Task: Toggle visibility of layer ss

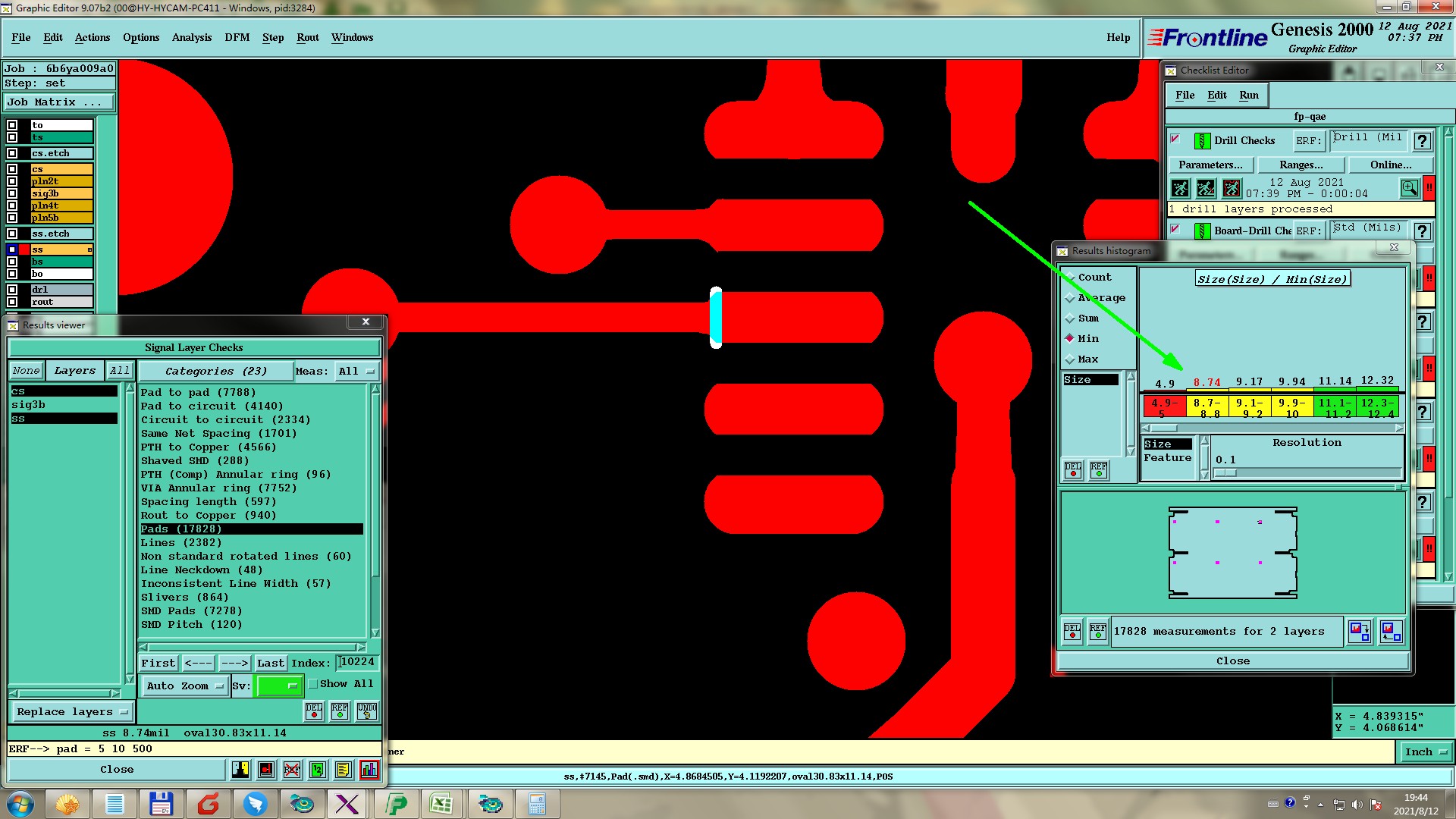Action: (12, 249)
